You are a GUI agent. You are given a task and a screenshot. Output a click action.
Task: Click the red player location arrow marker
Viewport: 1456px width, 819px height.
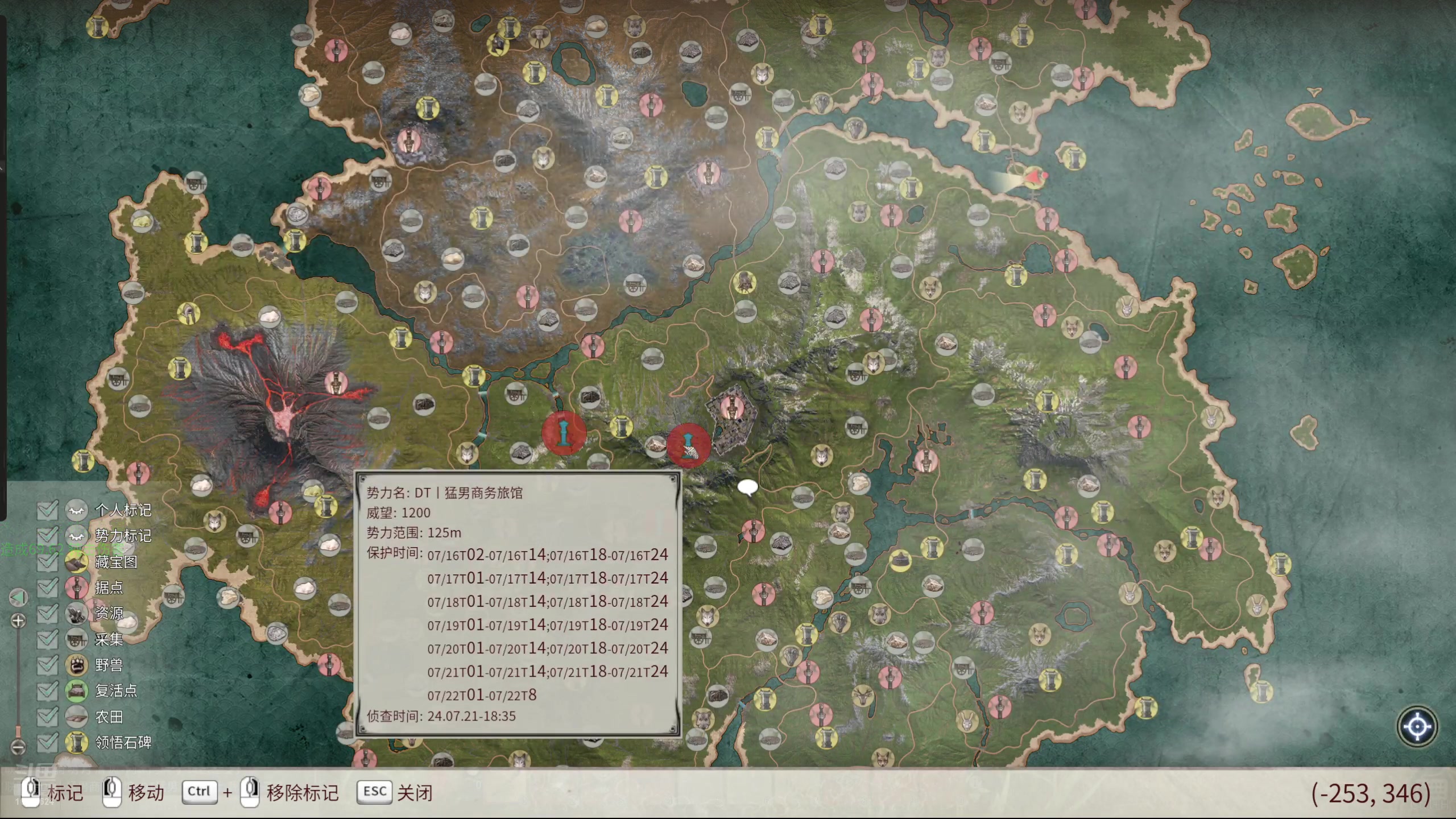(1034, 177)
